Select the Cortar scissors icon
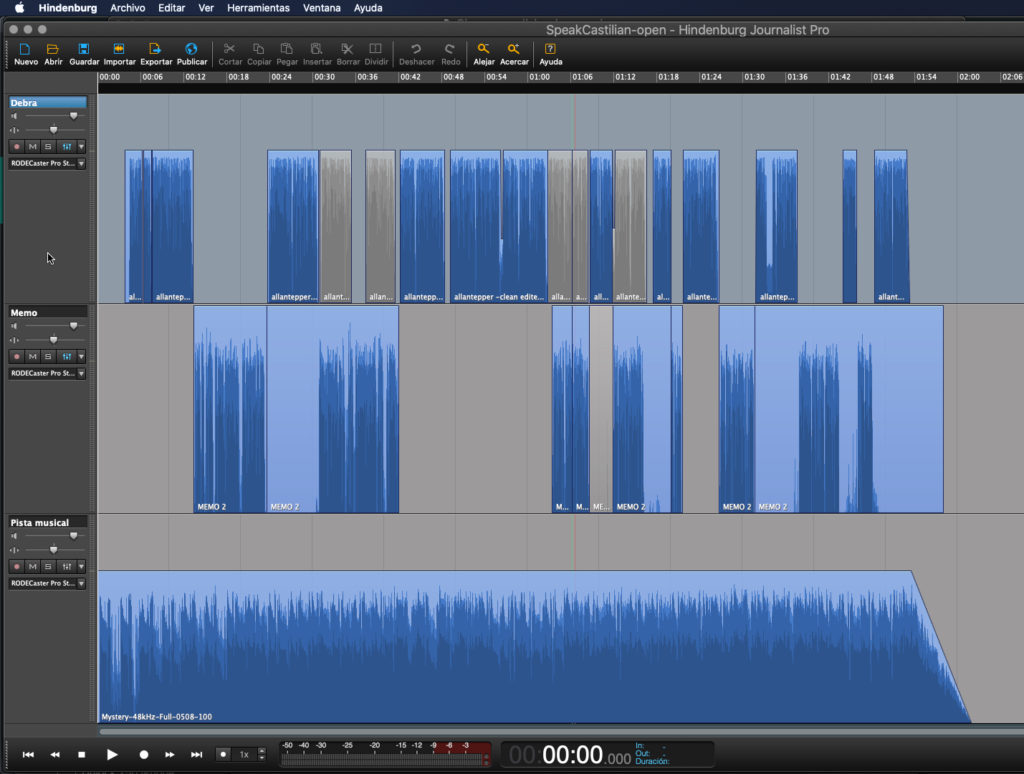 click(x=229, y=54)
